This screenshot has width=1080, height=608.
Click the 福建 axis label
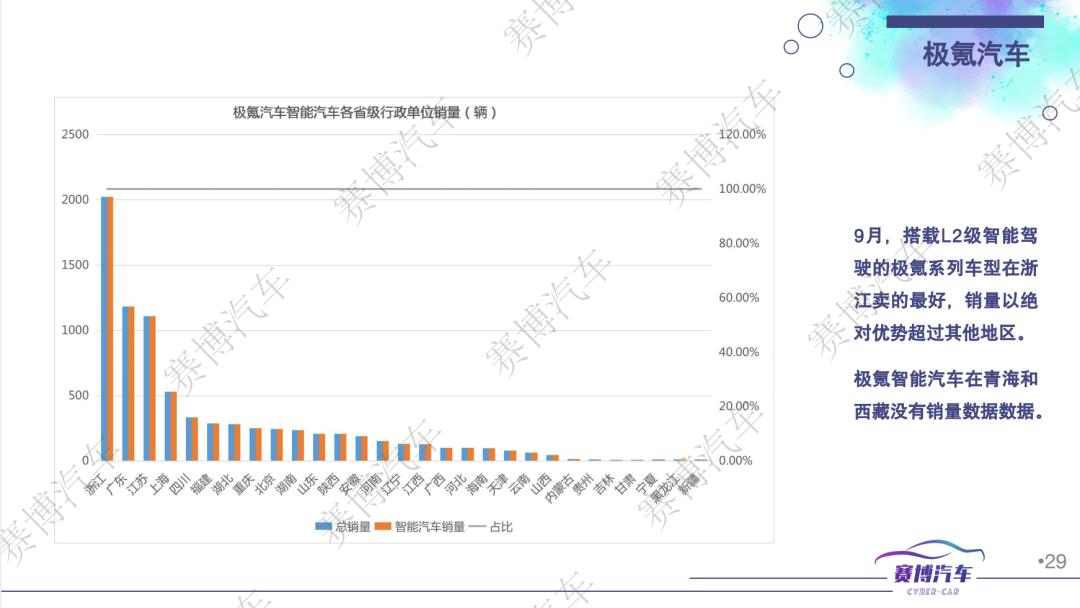pos(202,483)
